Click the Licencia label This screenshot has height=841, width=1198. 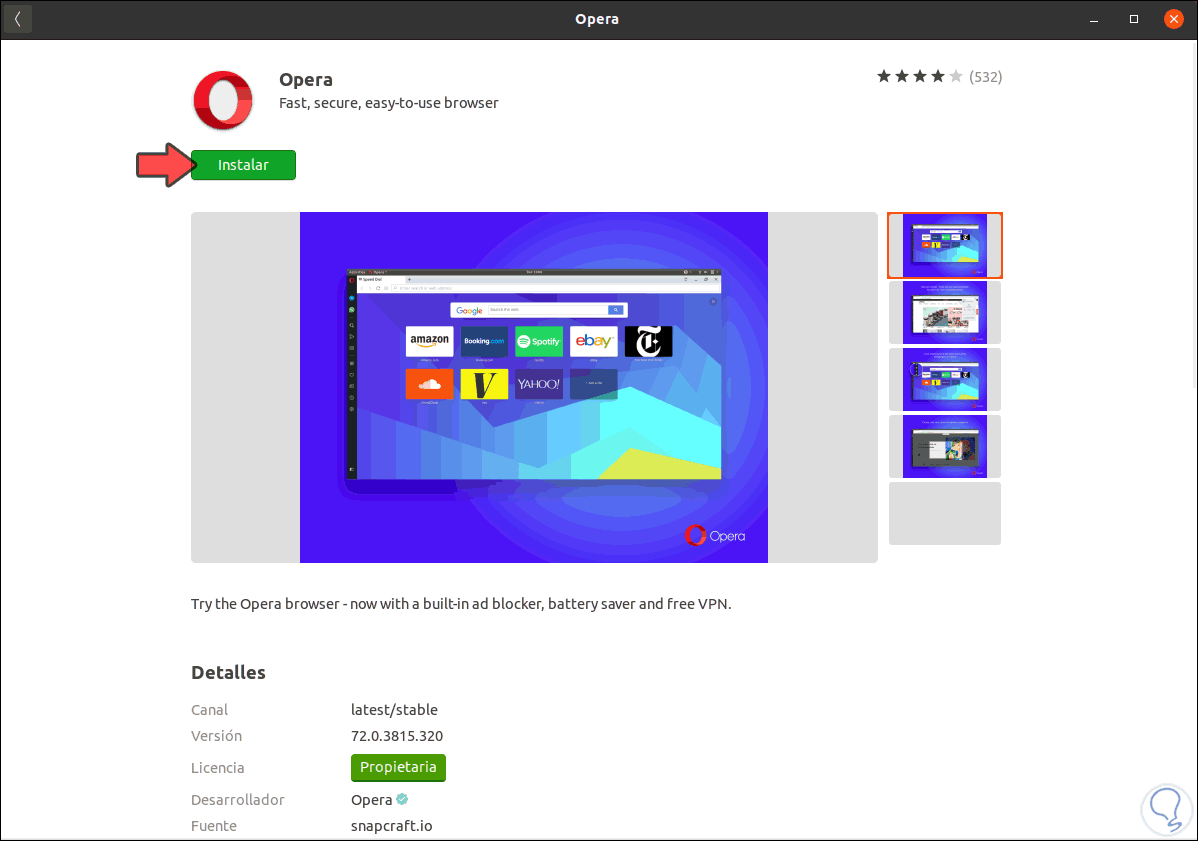pos(218,768)
